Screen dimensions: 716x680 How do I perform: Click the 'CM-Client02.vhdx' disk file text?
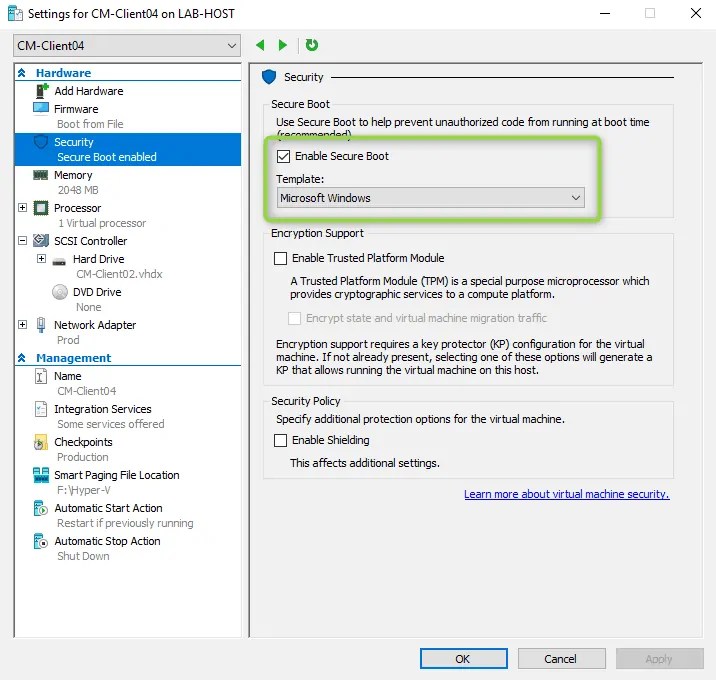point(119,274)
